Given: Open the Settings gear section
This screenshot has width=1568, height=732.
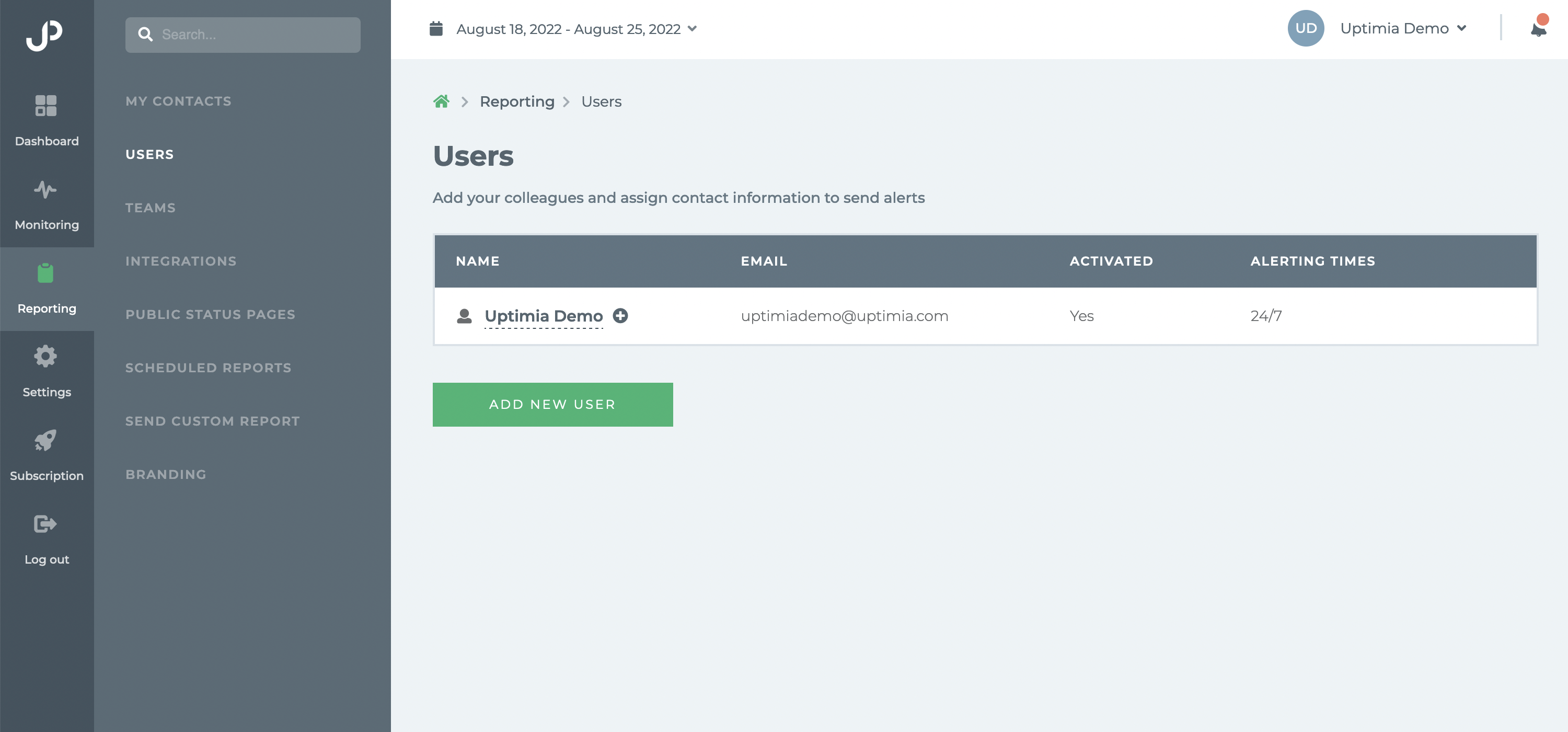Looking at the screenshot, I should tap(47, 373).
